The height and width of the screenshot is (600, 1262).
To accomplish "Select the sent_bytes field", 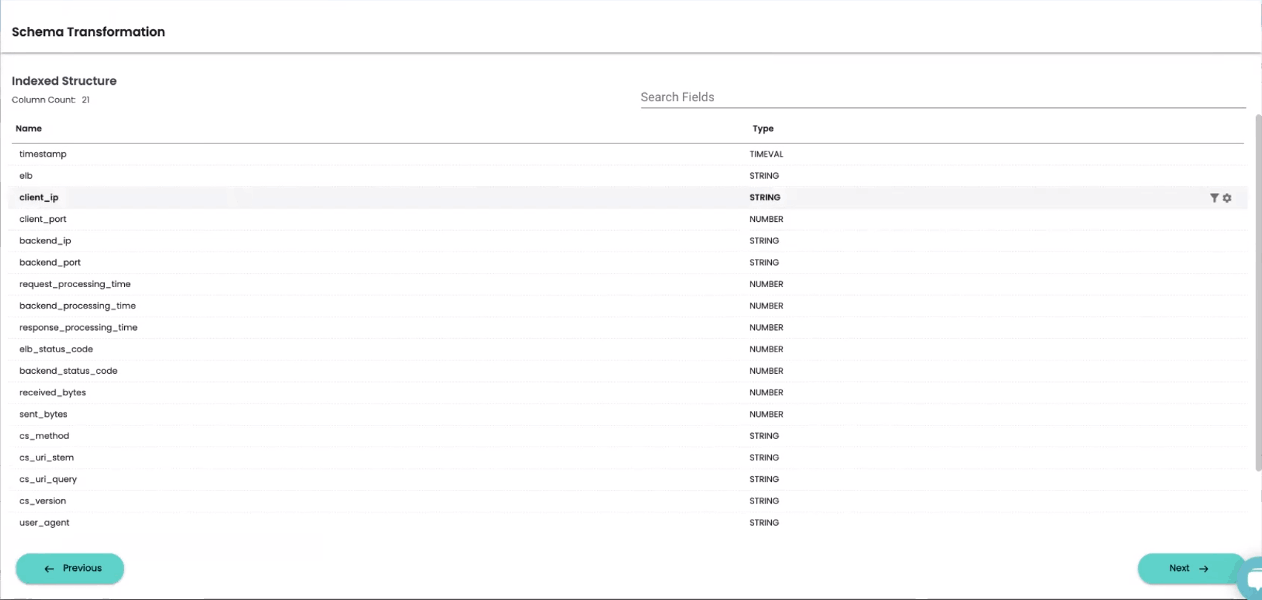I will (43, 414).
